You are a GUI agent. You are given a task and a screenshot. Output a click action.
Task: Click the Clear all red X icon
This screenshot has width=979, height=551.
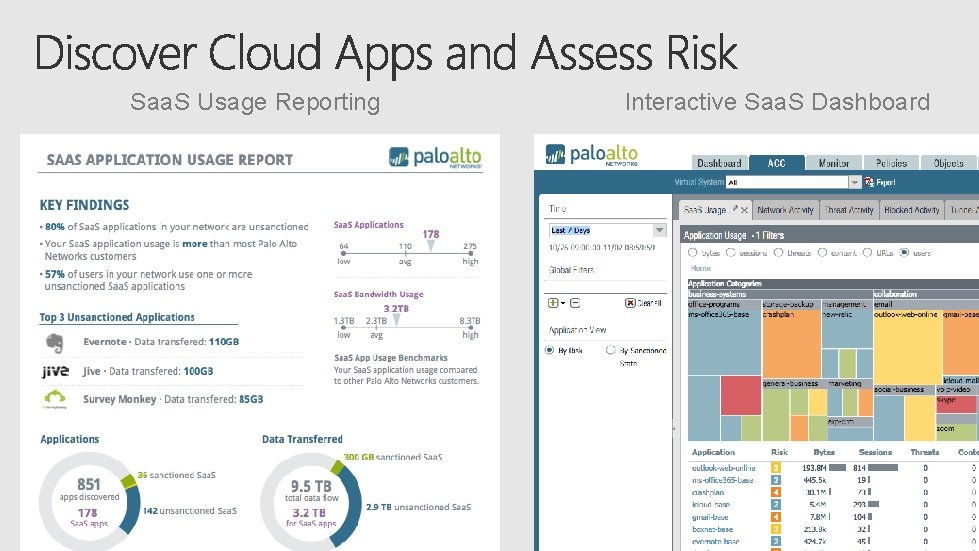[630, 303]
